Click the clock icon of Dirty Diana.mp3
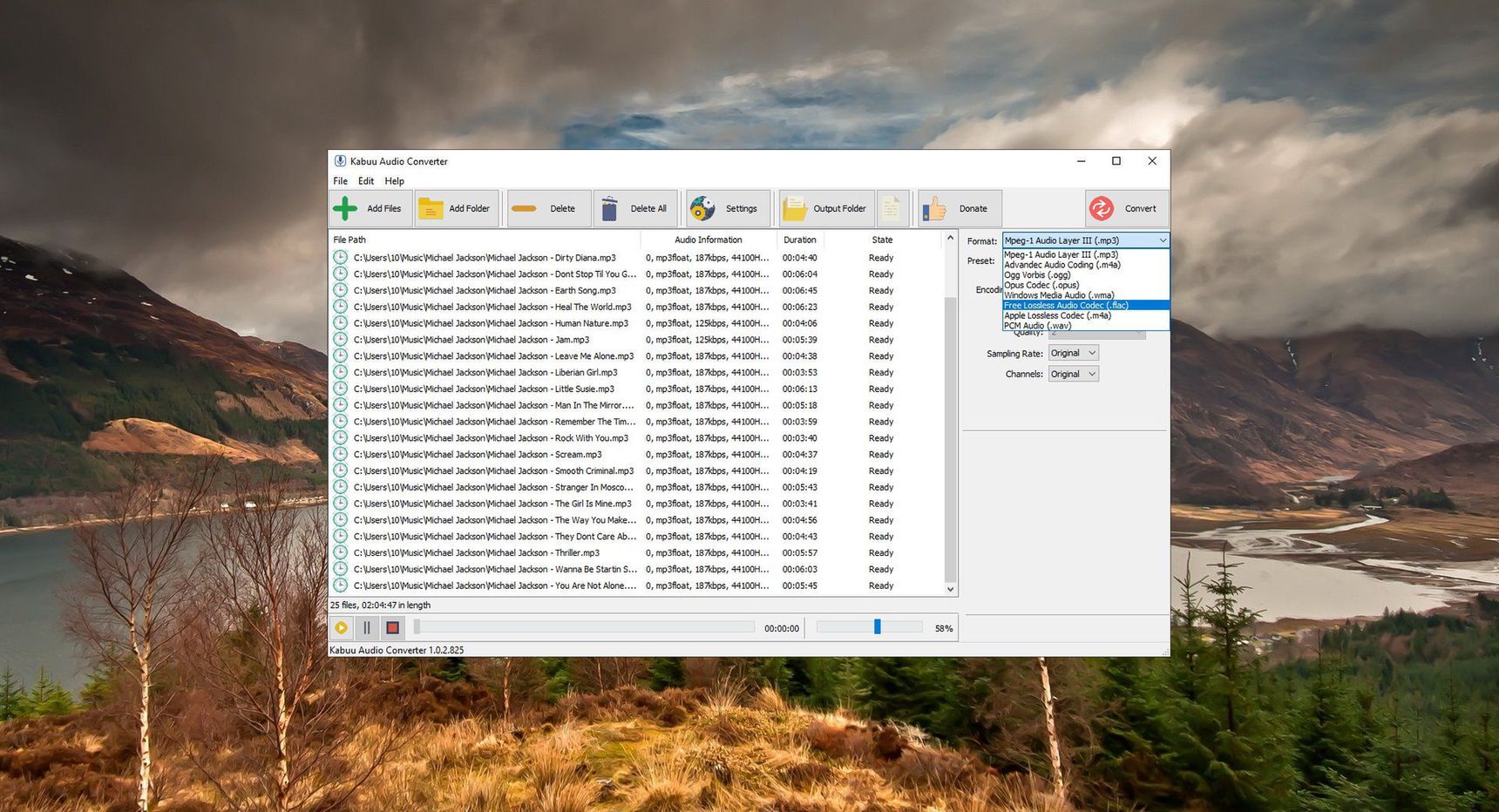 coord(340,257)
